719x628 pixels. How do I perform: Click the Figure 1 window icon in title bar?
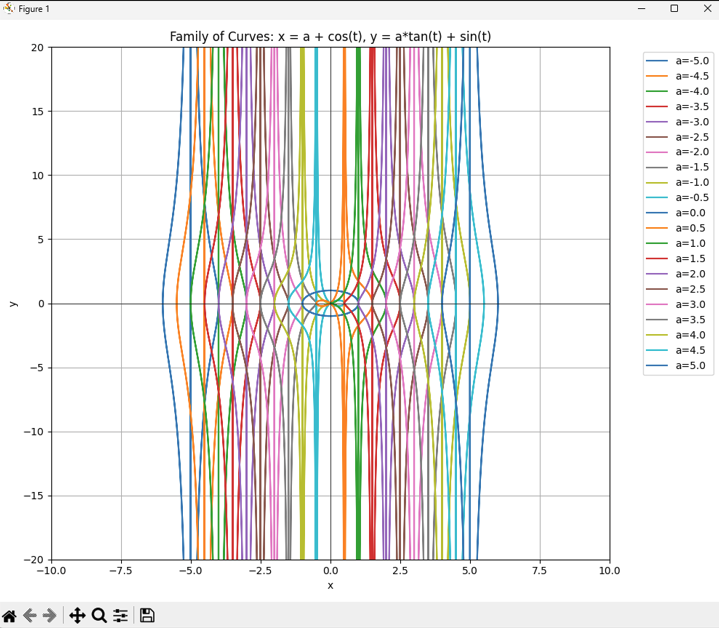(x=9, y=9)
